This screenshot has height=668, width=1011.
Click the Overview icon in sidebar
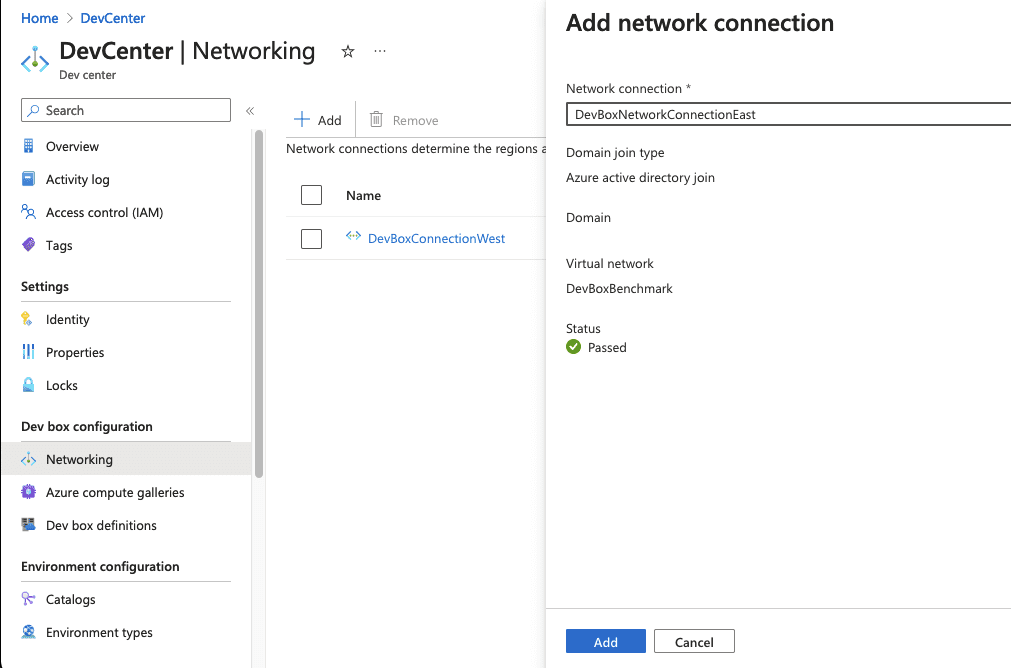[x=28, y=146]
